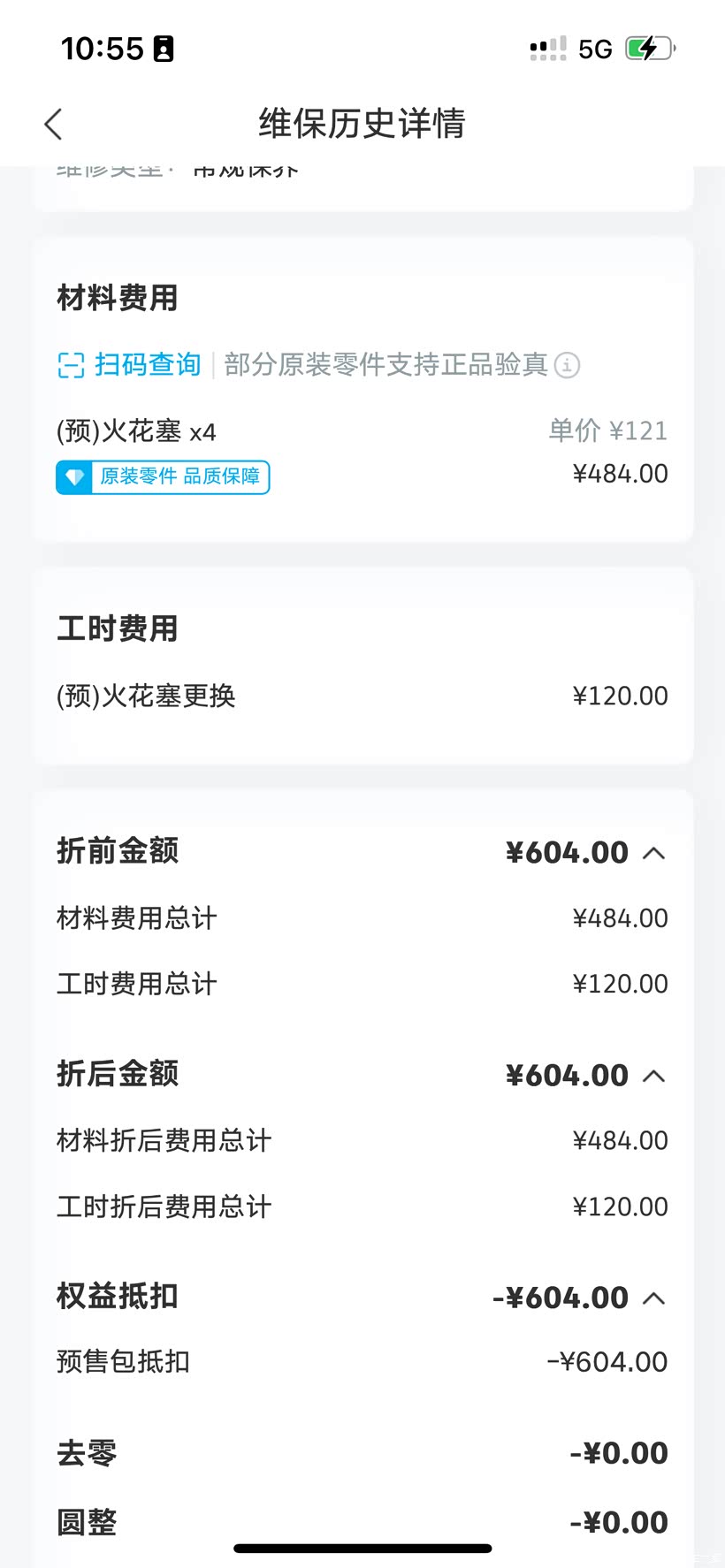Open the 扫码查询 link
This screenshot has height=1568, width=725.
coord(147,365)
